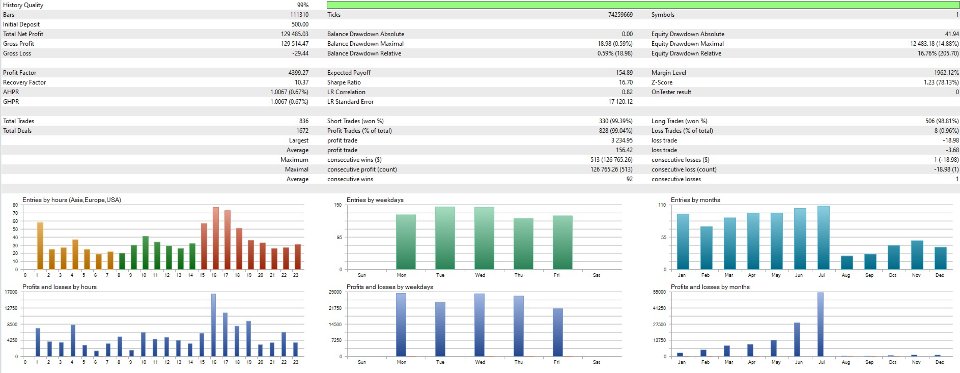Viewport: 960px width, 373px height.
Task: Click the 'Entries by weekdays' chart title
Action: 375,200
